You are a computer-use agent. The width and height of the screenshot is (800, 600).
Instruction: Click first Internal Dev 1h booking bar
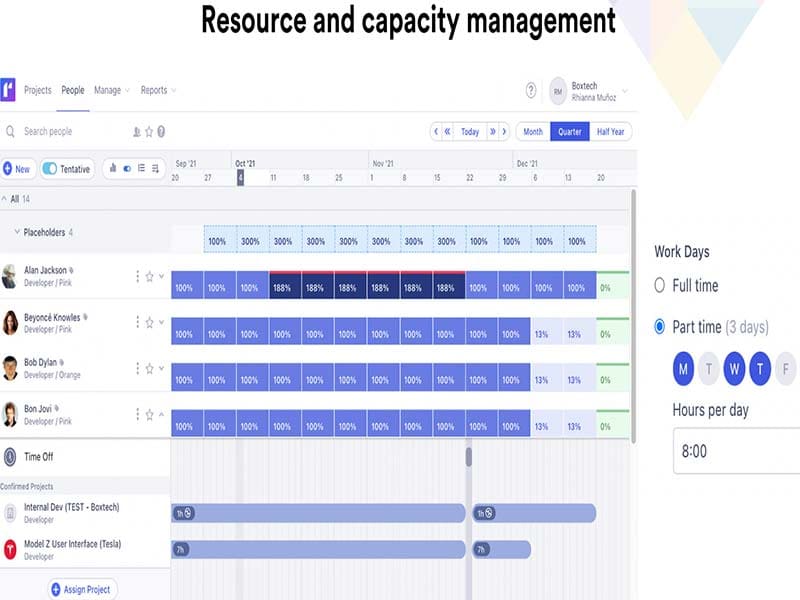[x=318, y=513]
